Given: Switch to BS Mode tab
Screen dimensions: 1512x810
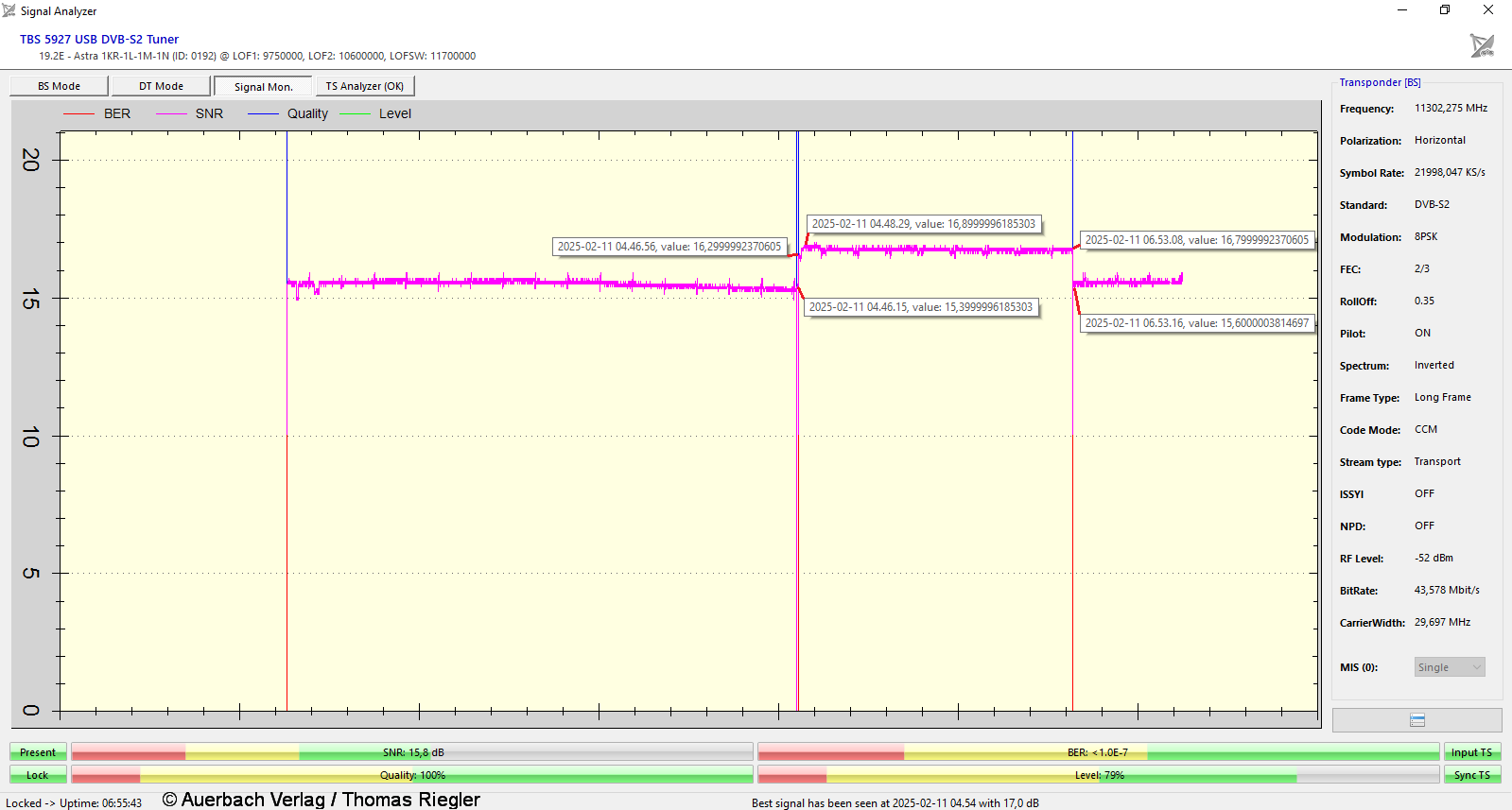Looking at the screenshot, I should pyautogui.click(x=59, y=86).
